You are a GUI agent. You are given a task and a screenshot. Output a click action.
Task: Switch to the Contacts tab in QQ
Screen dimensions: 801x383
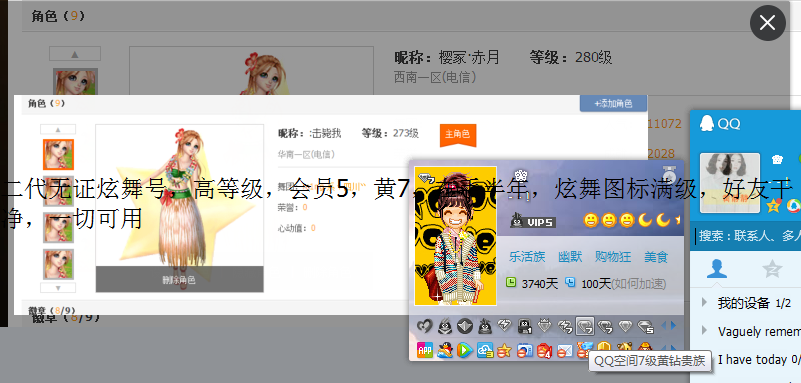tap(717, 269)
